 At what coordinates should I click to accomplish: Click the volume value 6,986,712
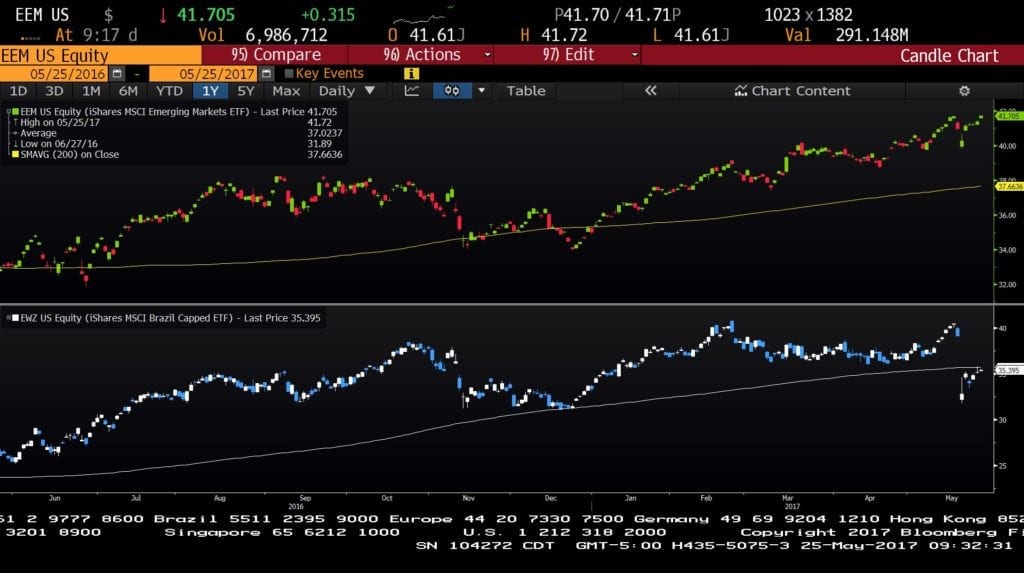coord(286,35)
